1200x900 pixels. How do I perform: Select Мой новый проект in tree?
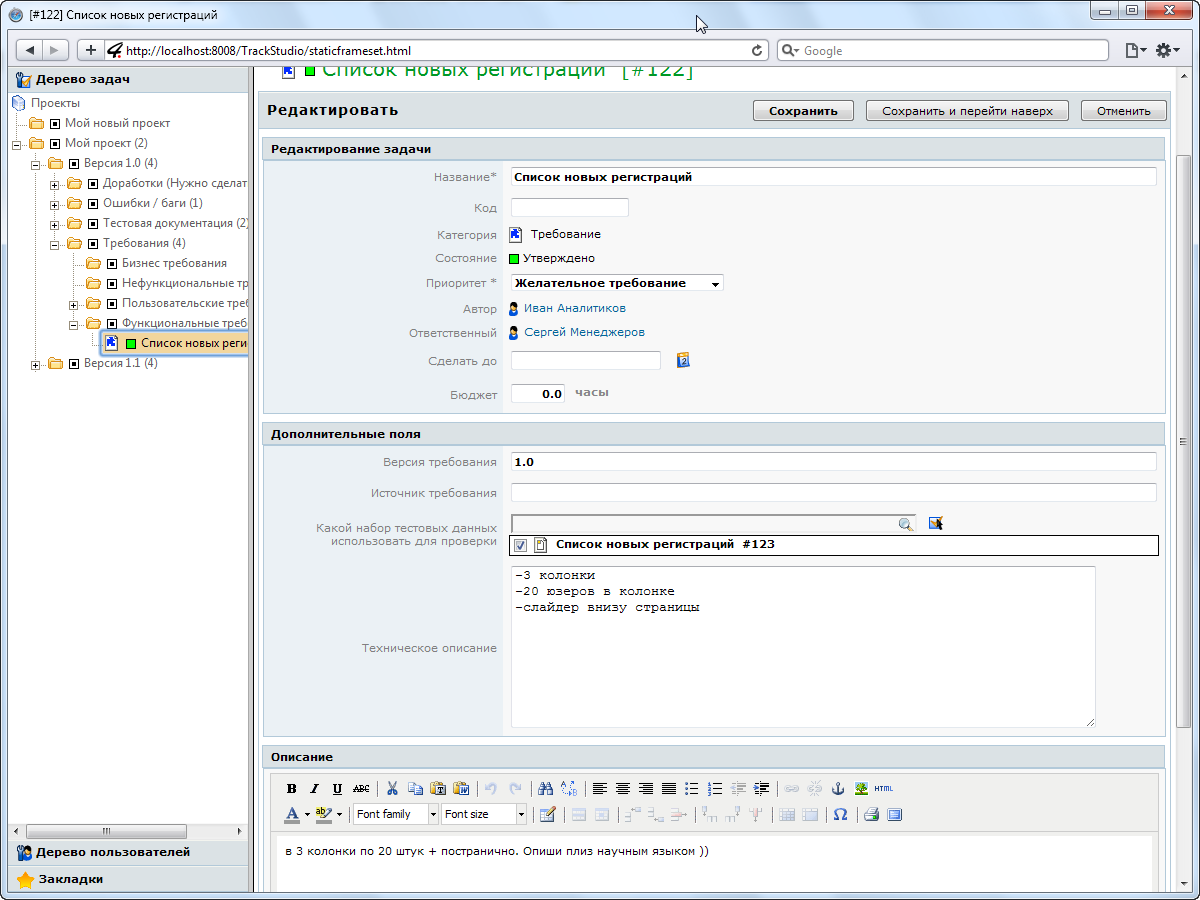pyautogui.click(x=117, y=123)
